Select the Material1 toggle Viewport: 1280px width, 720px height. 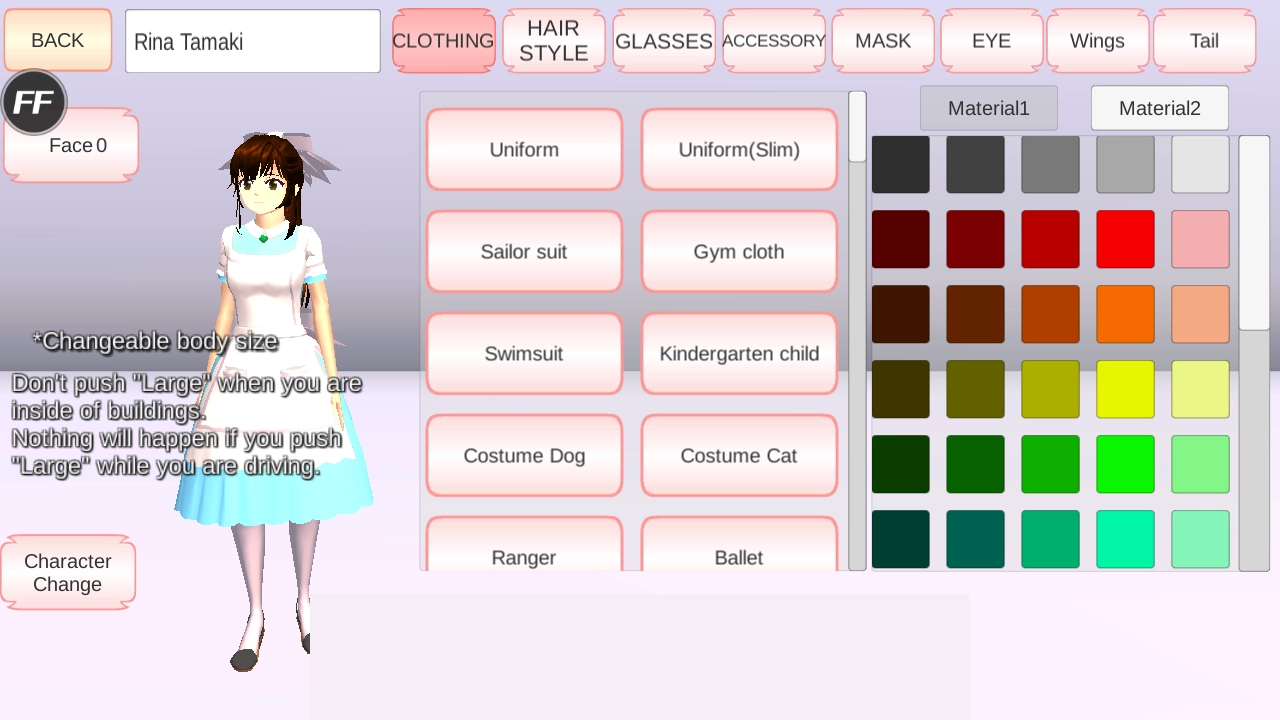pos(988,108)
